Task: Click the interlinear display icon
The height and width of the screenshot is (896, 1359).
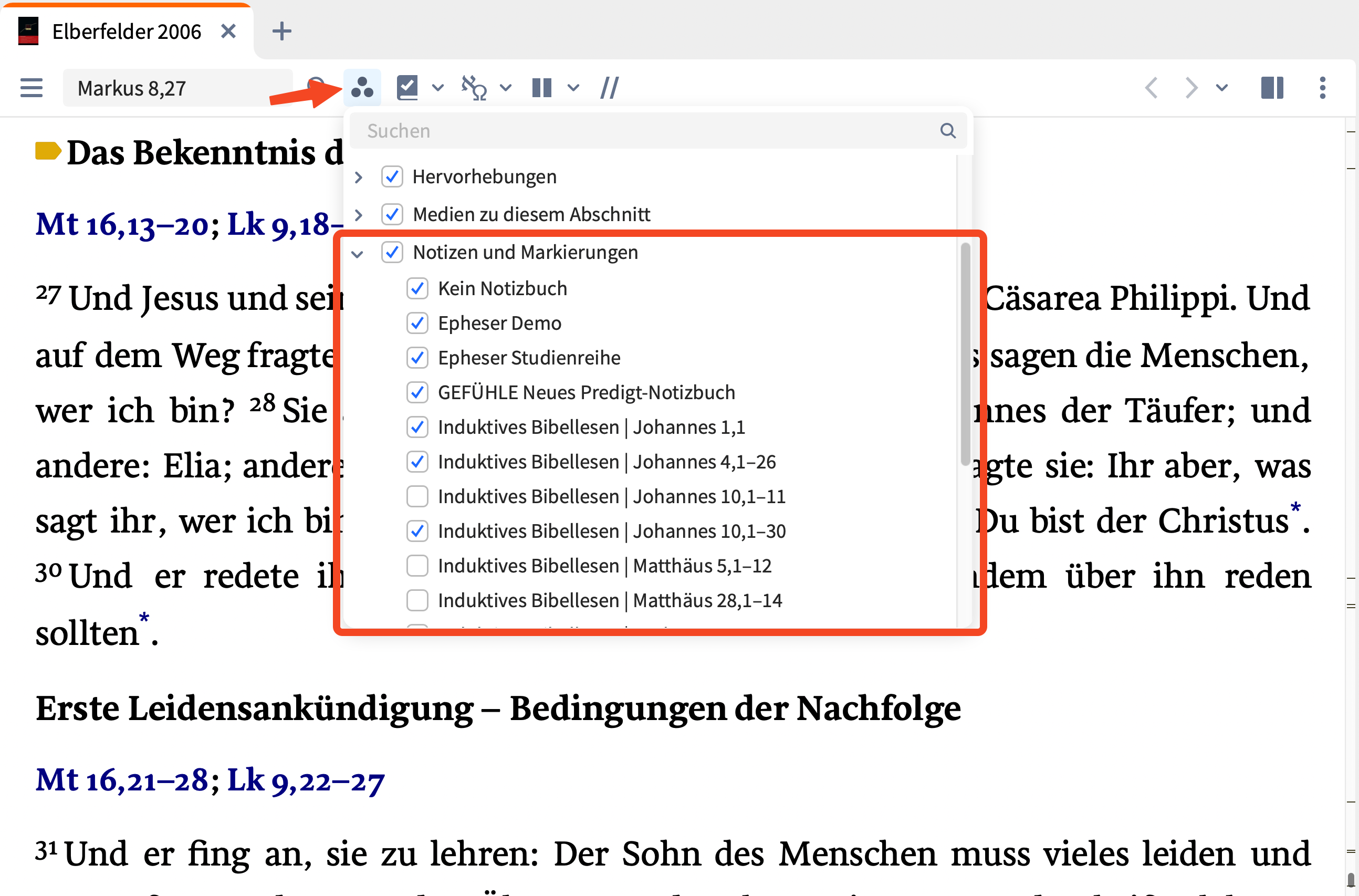Action: click(x=474, y=88)
